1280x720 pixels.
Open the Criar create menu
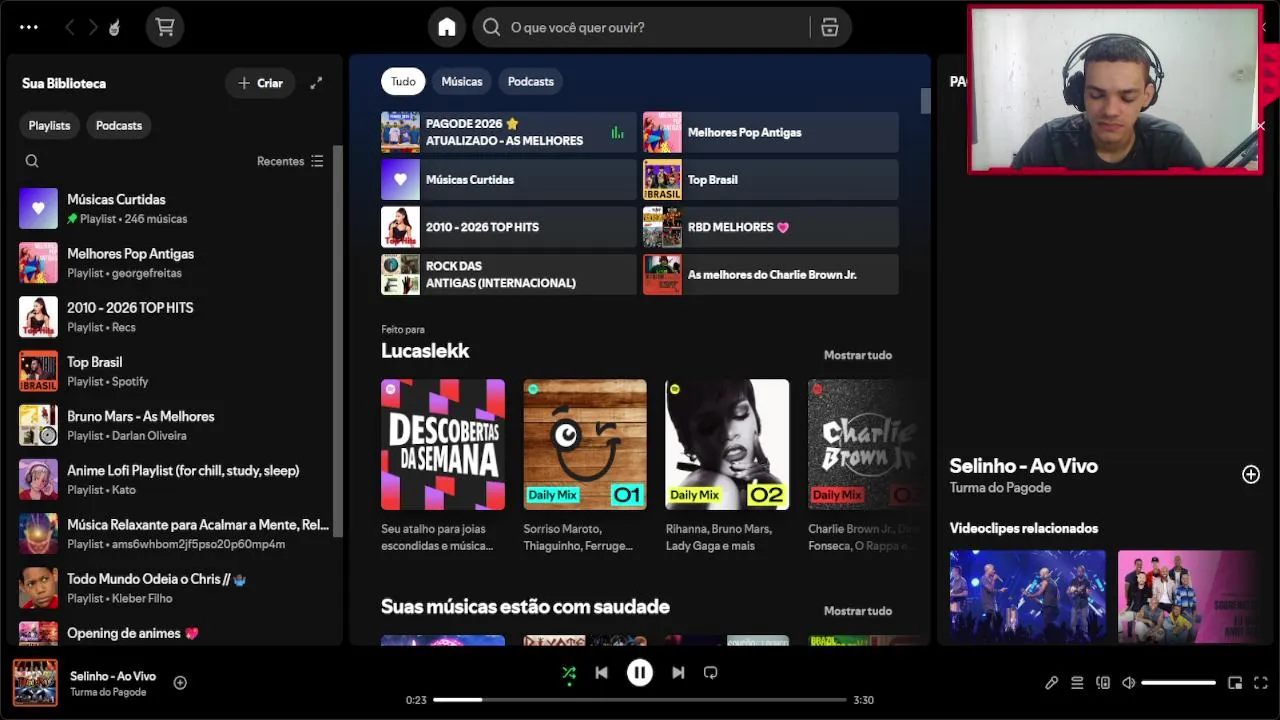click(260, 83)
